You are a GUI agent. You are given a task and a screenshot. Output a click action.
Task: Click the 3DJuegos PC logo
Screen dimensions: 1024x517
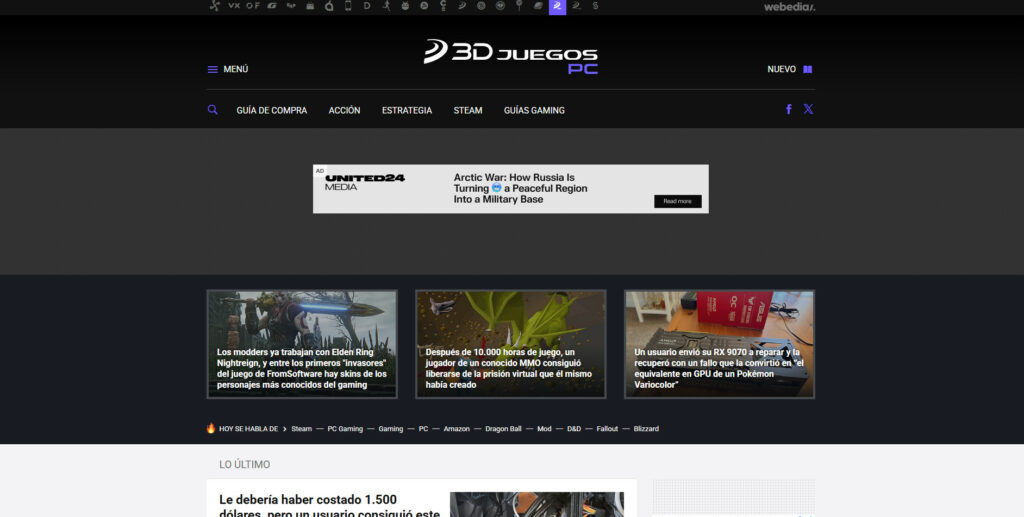click(511, 57)
